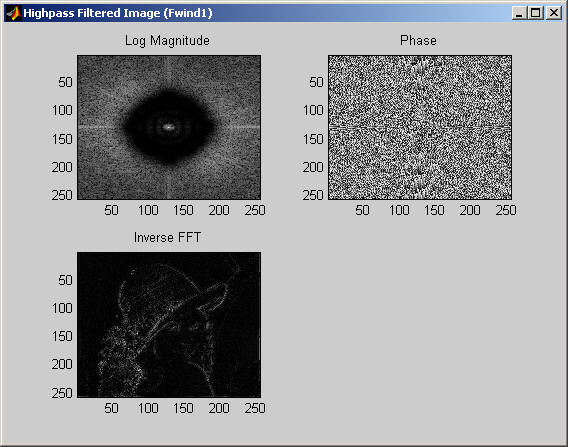
Task: Click the Phase title text
Action: pyautogui.click(x=418, y=41)
